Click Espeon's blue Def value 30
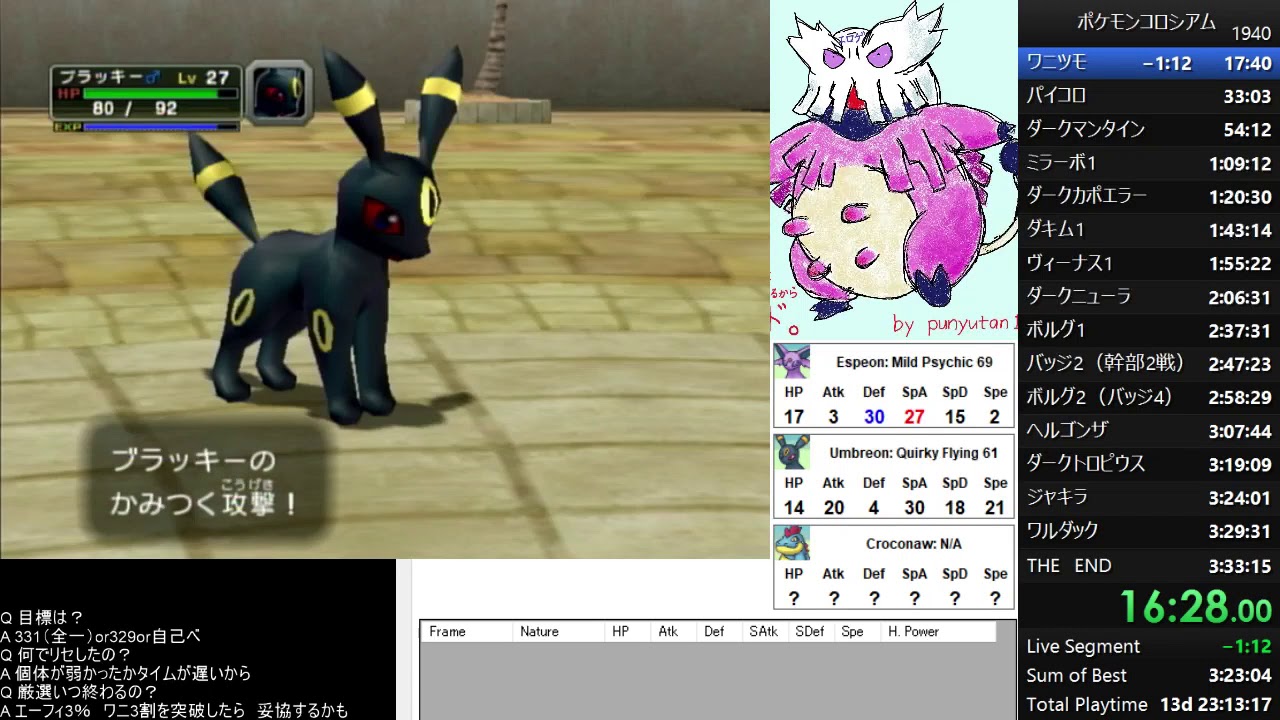This screenshot has height=720, width=1280. coord(874,417)
